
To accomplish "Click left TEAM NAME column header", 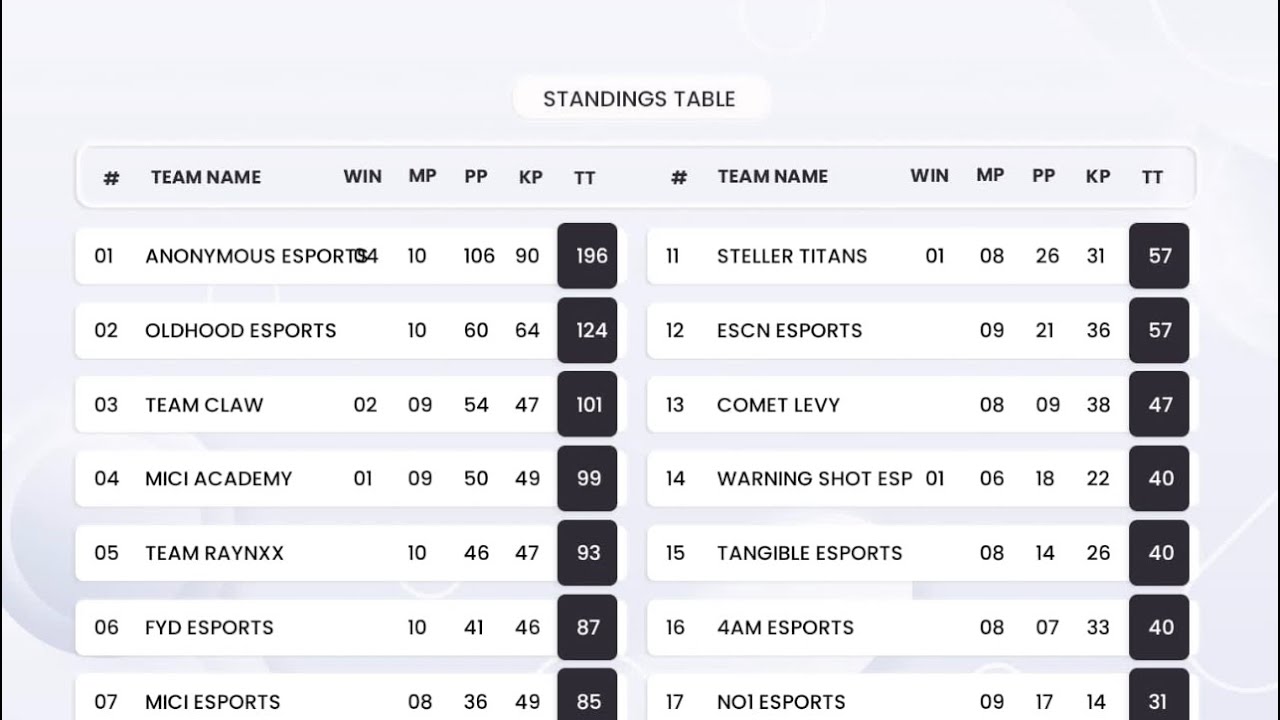I will point(206,177).
